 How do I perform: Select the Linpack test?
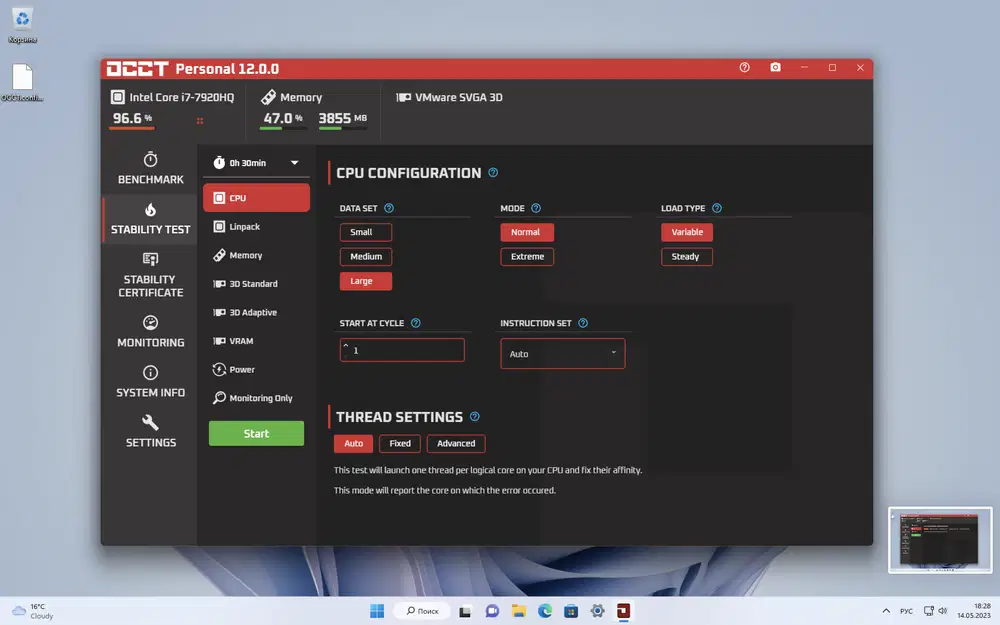pyautogui.click(x=256, y=226)
